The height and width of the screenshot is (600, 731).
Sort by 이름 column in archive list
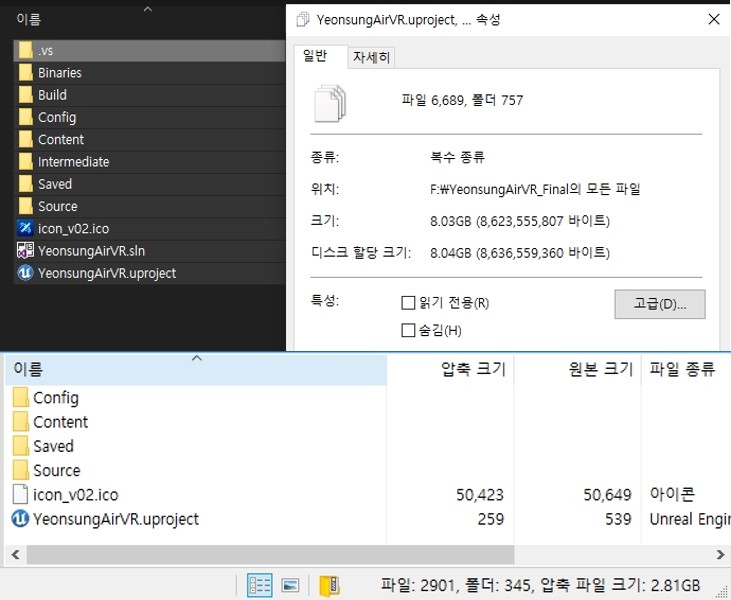(x=196, y=369)
